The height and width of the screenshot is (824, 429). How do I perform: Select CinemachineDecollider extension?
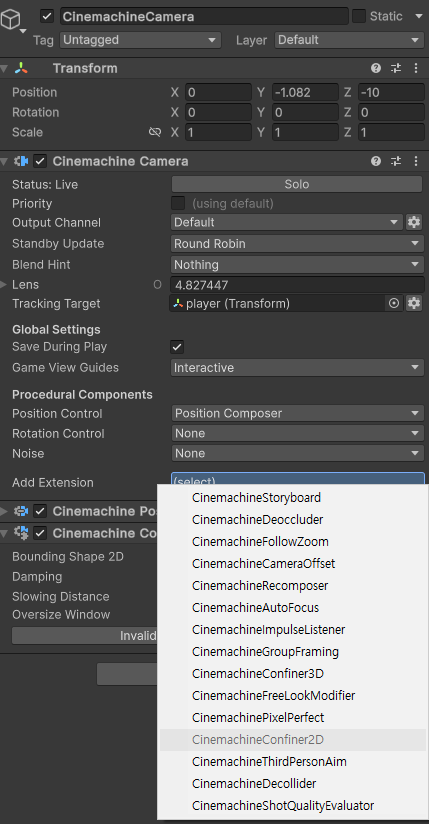tap(293, 784)
